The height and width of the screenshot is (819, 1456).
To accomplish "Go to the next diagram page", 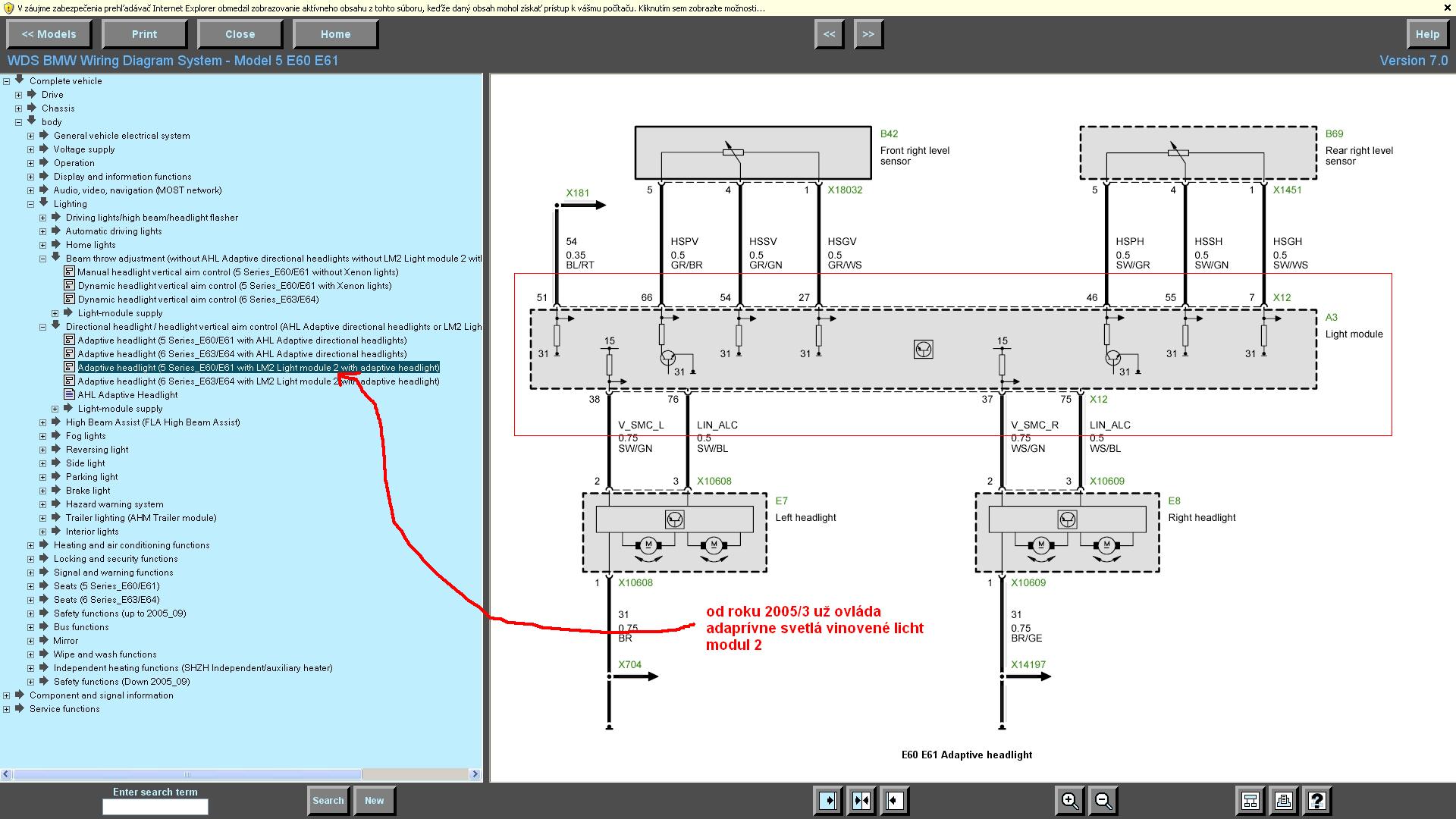I will 869,34.
